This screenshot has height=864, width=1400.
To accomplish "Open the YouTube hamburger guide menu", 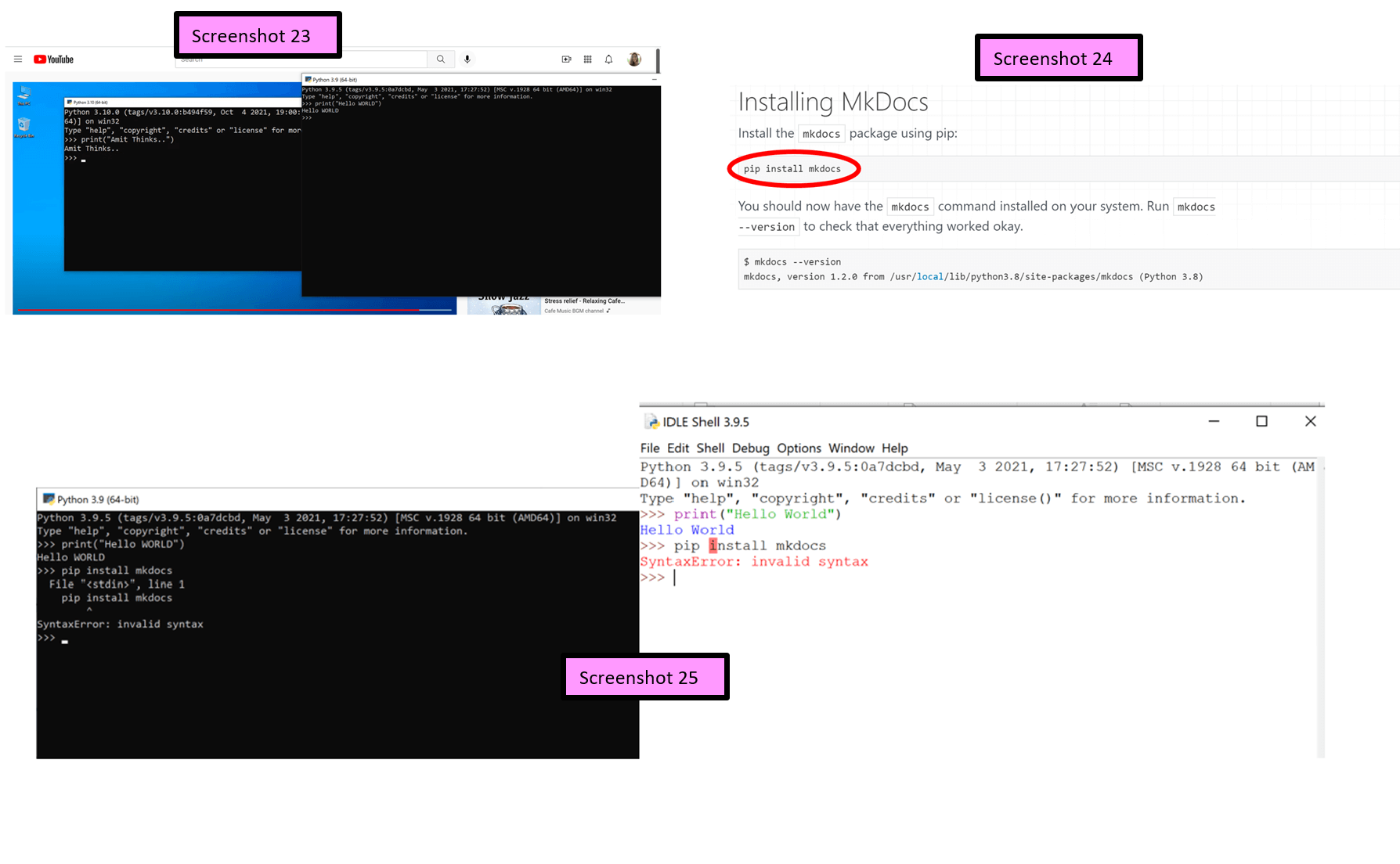I will [18, 59].
